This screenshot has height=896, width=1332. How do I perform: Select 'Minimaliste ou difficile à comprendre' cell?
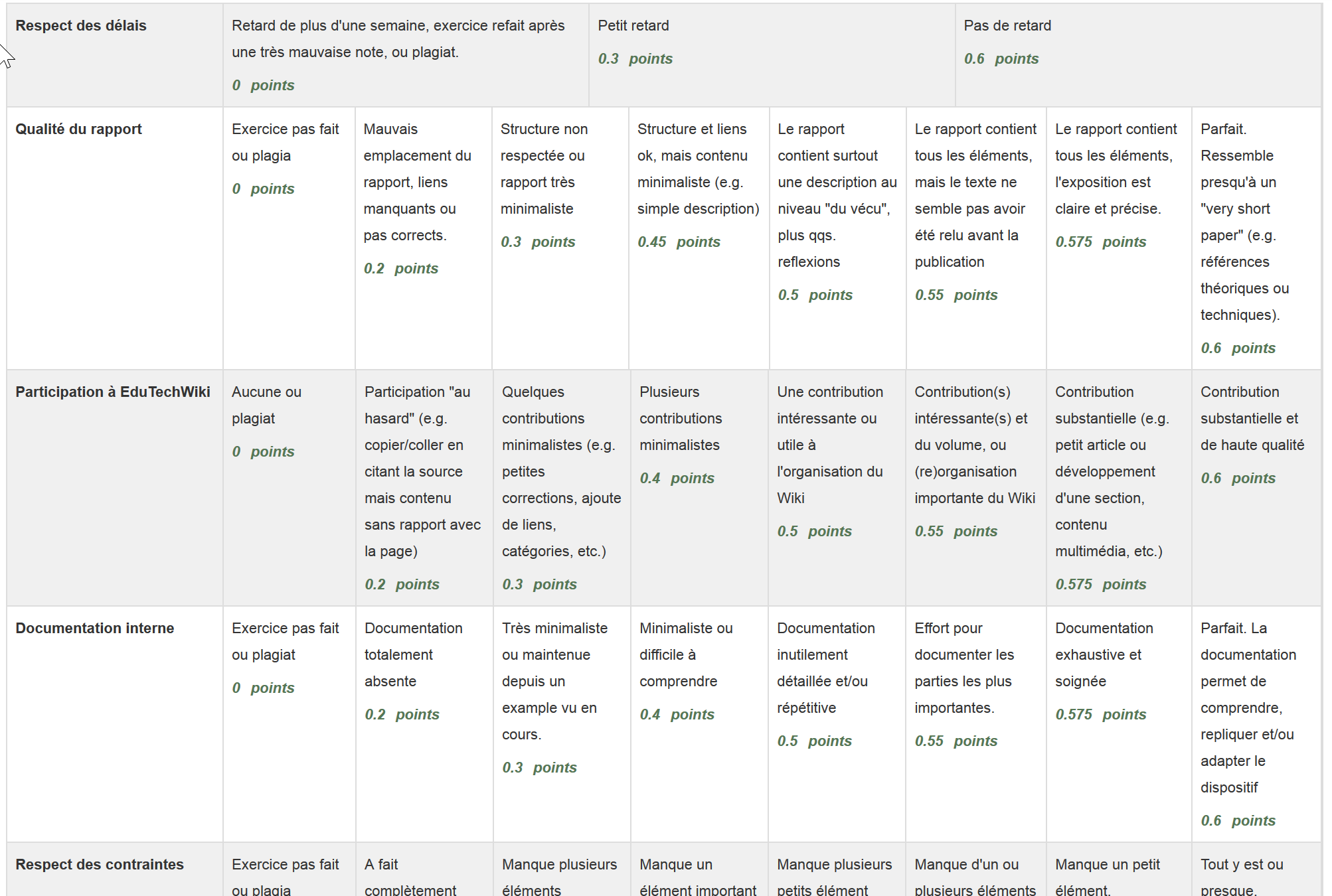[x=699, y=724]
